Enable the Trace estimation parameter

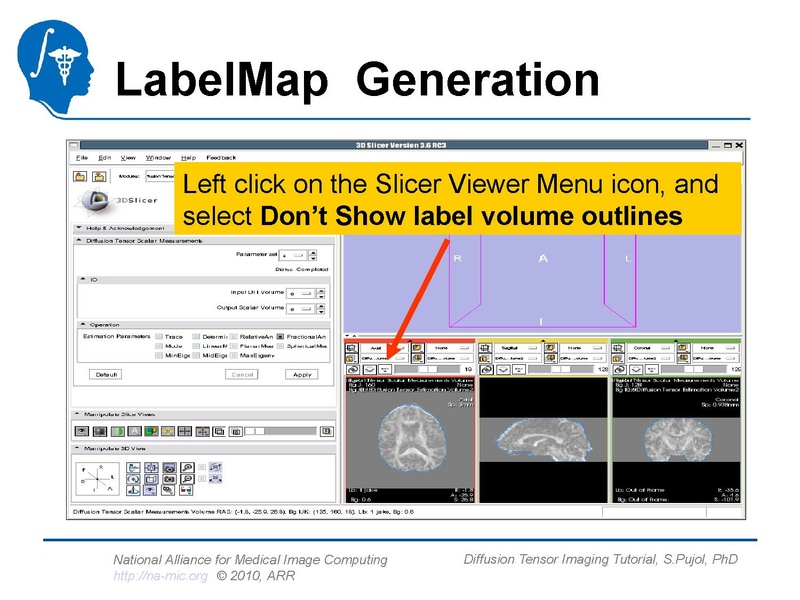click(x=160, y=335)
